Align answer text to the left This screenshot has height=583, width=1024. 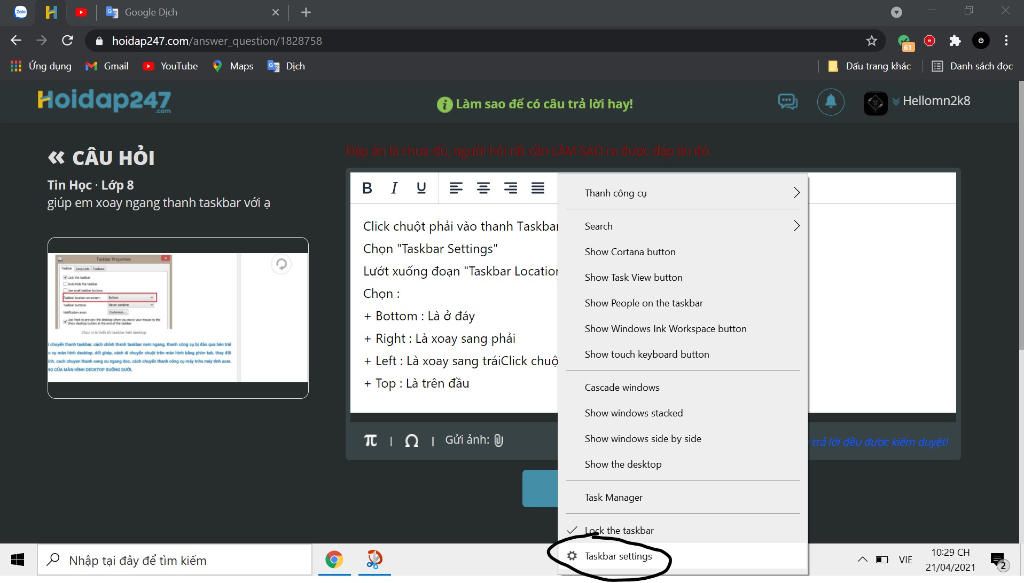[x=456, y=188]
